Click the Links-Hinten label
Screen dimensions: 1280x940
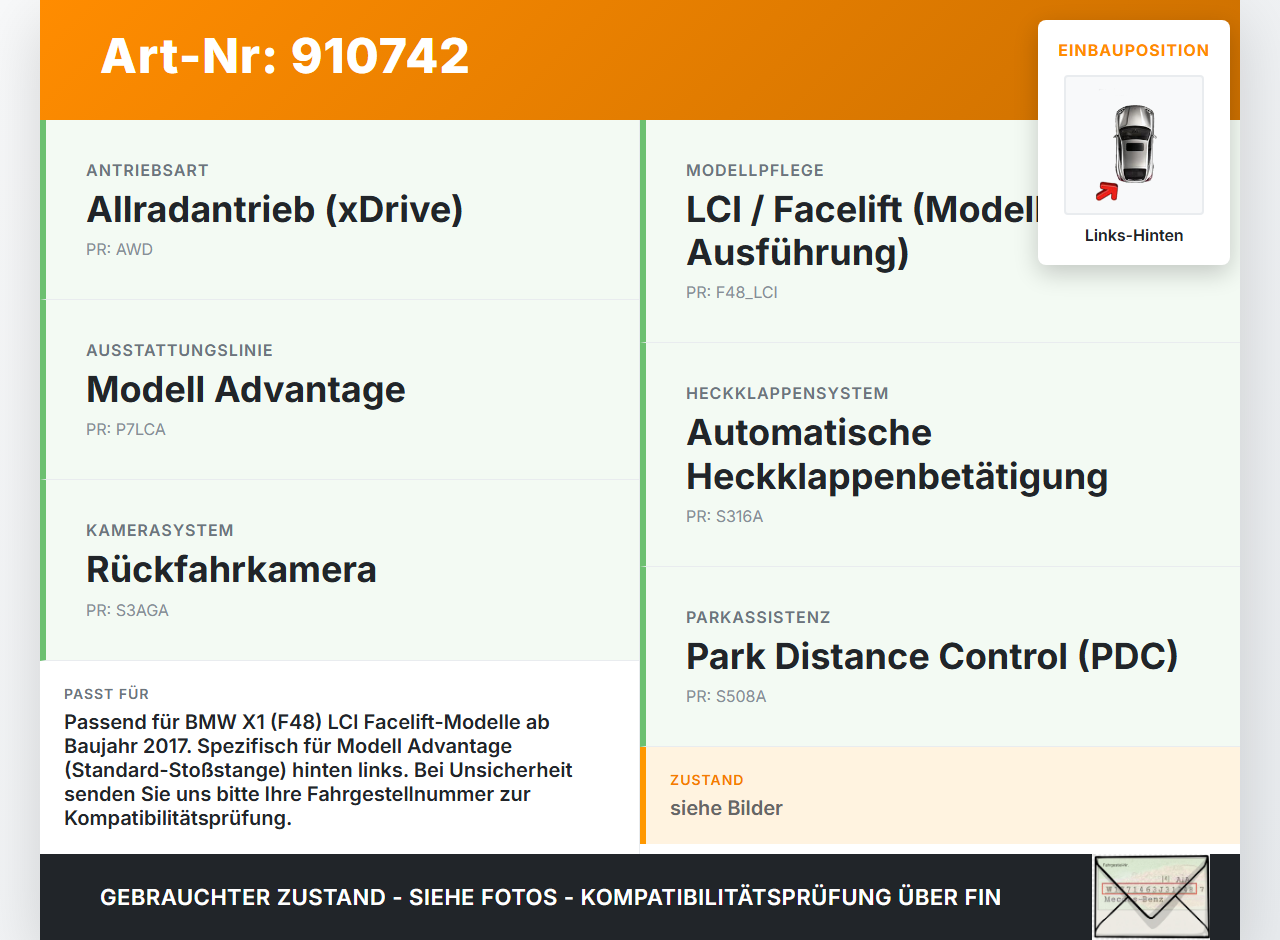[x=1134, y=236]
